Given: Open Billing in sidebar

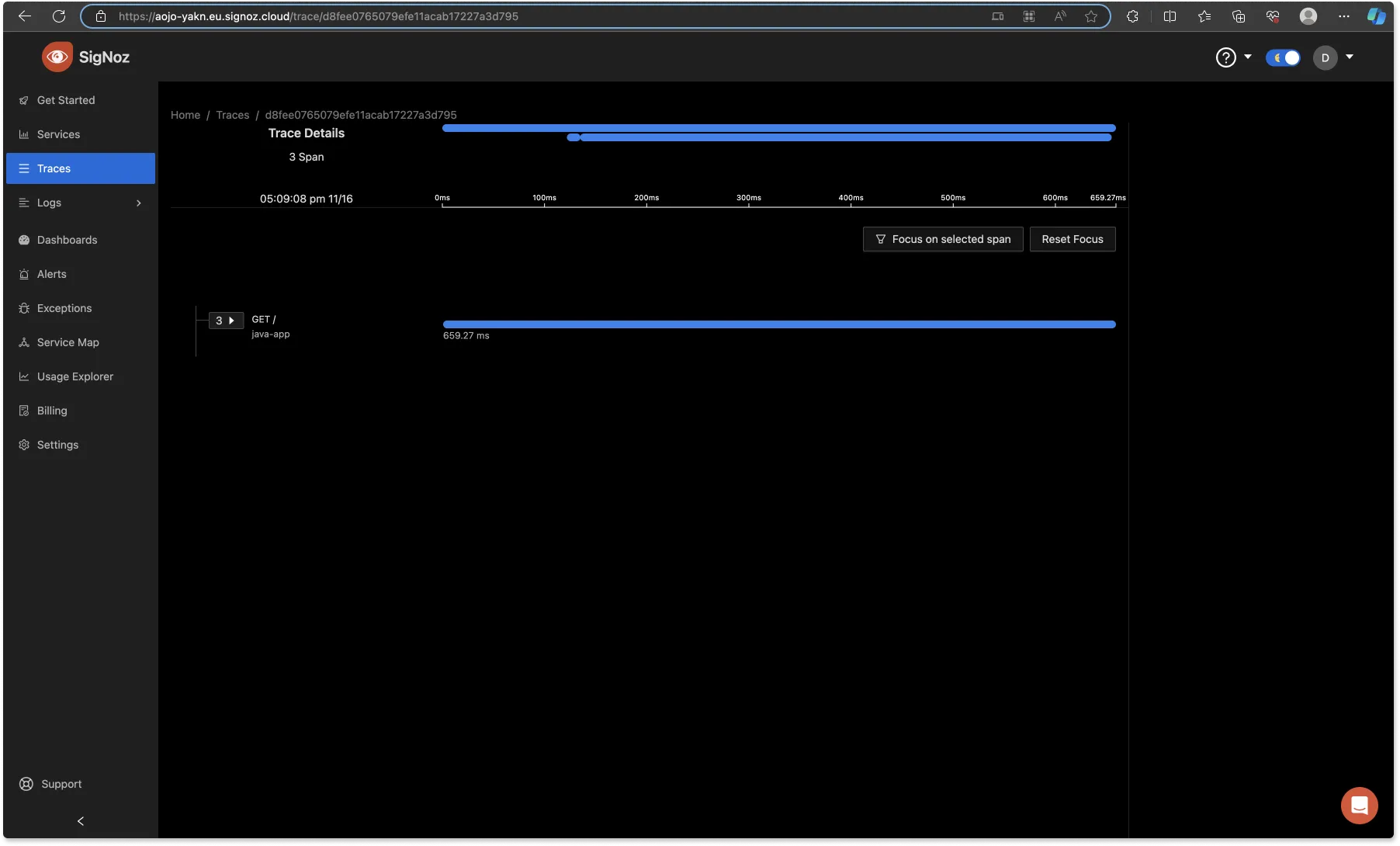Looking at the screenshot, I should [x=81, y=411].
